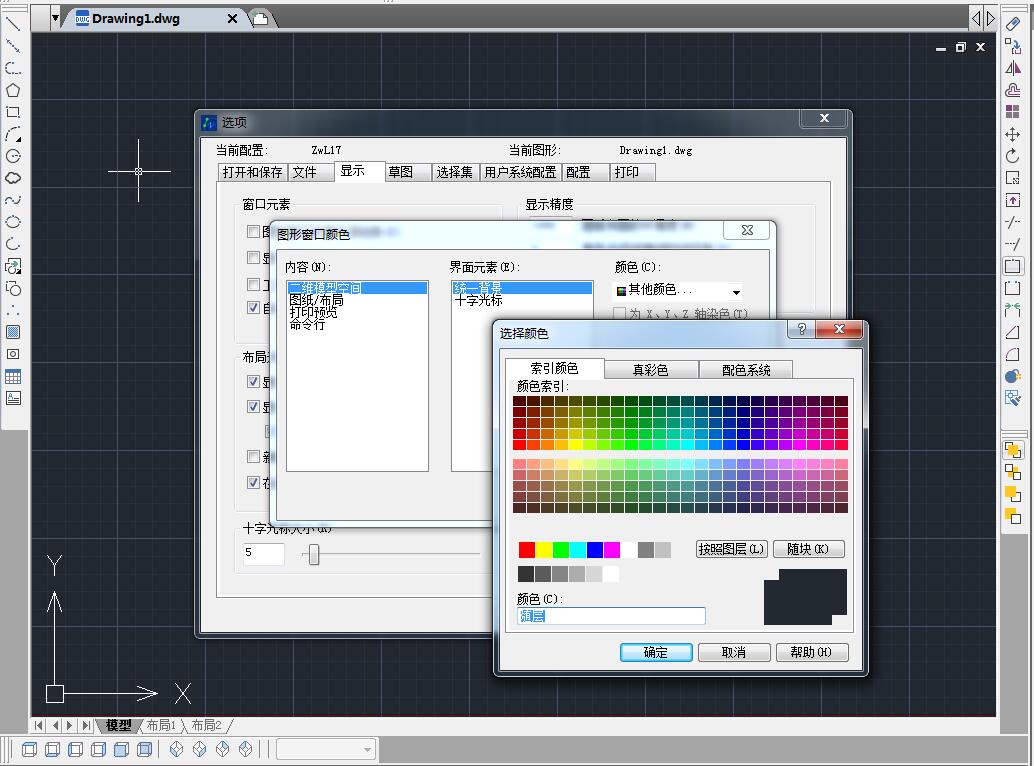Click the Table tool icon
The height and width of the screenshot is (766, 1034).
coord(13,377)
